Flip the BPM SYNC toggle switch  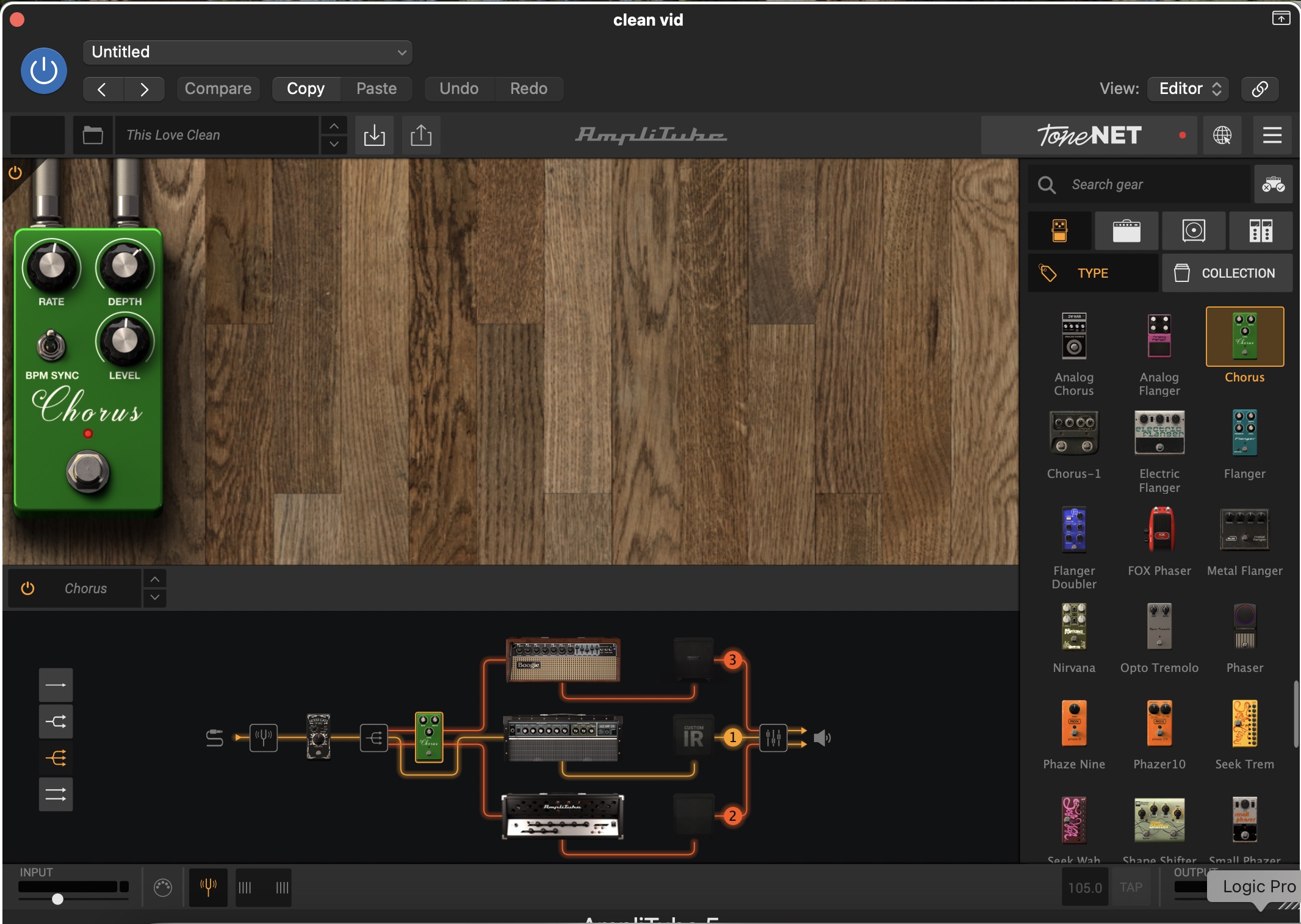pyautogui.click(x=51, y=346)
